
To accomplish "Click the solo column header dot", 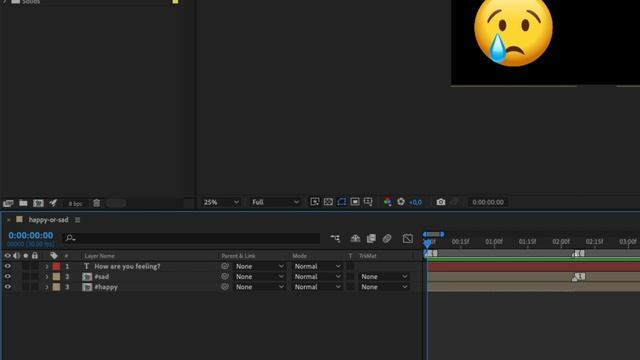I will [x=26, y=256].
